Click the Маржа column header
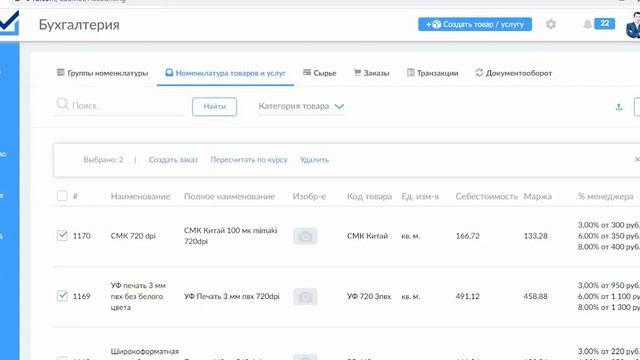Image resolution: width=640 pixels, height=360 pixels. point(538,196)
